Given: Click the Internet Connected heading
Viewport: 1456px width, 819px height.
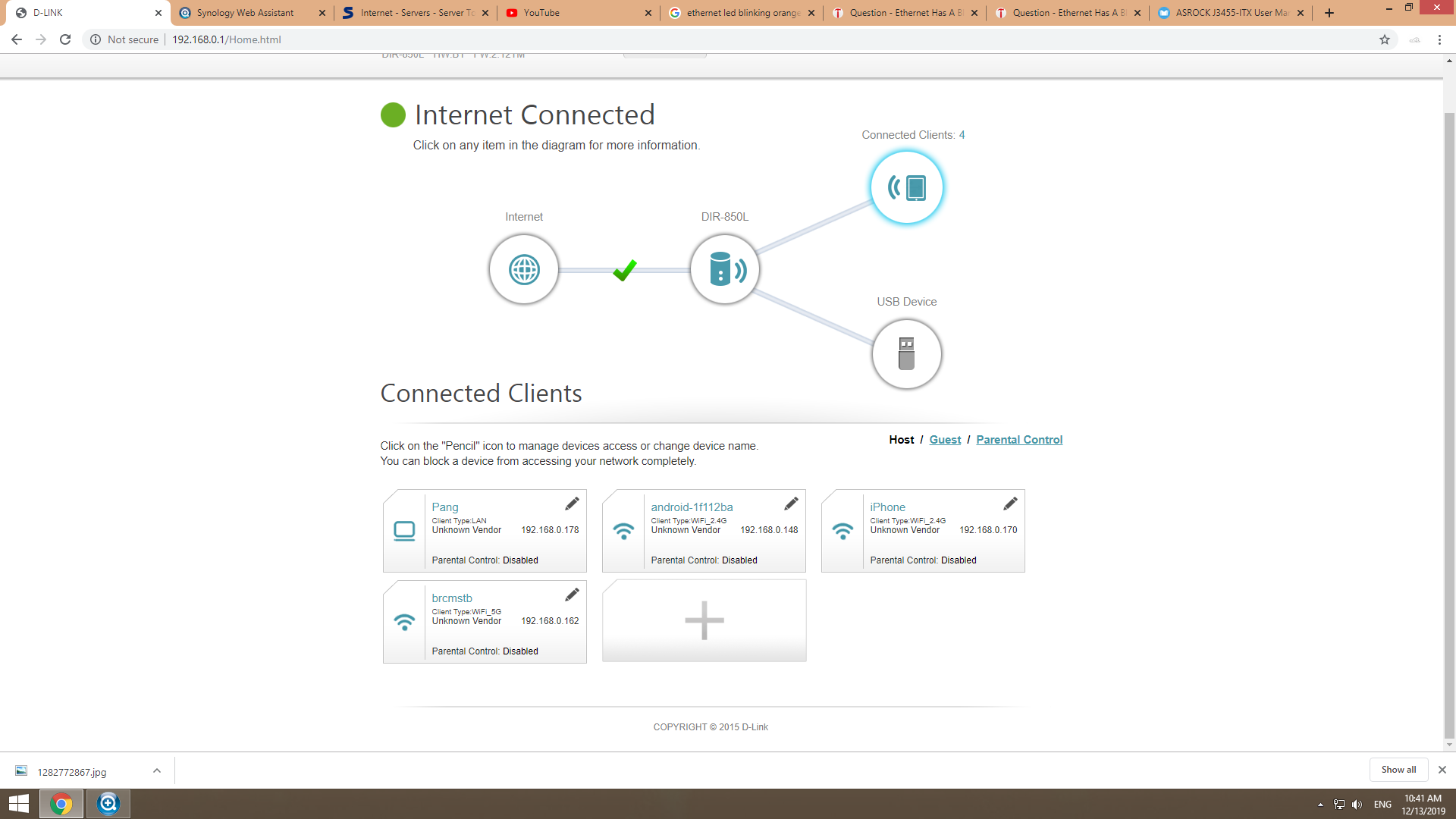Looking at the screenshot, I should click(535, 115).
